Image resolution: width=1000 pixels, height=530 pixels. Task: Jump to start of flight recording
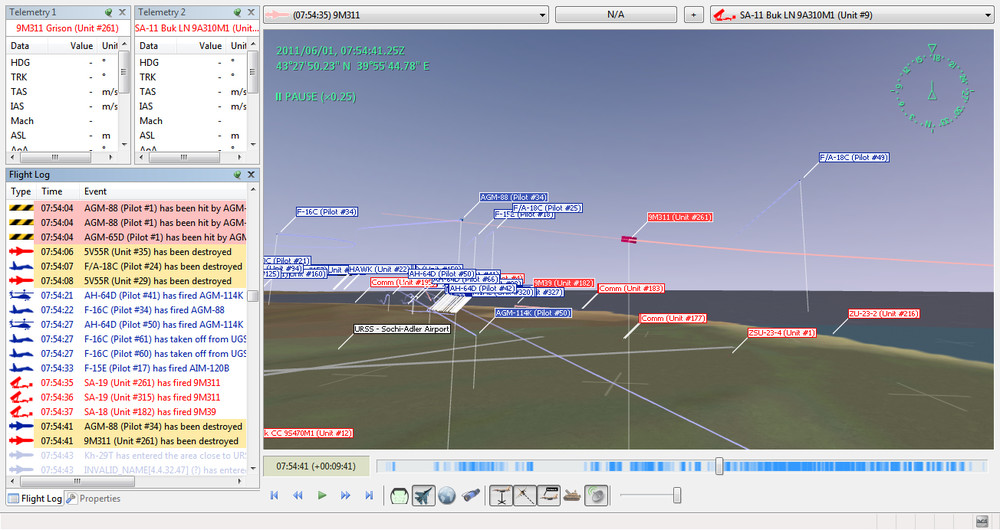274,495
